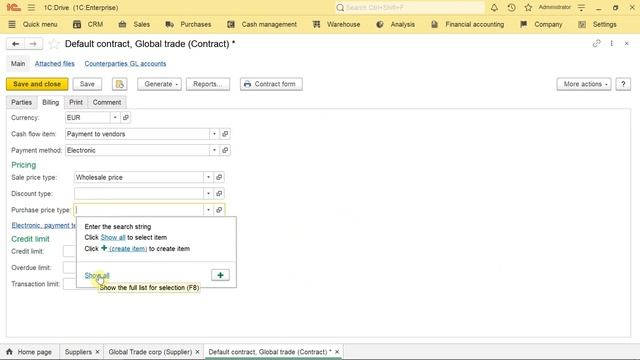This screenshot has height=360, width=640.
Task: Close the Global Trade corp tab
Action: pyautogui.click(x=197, y=352)
